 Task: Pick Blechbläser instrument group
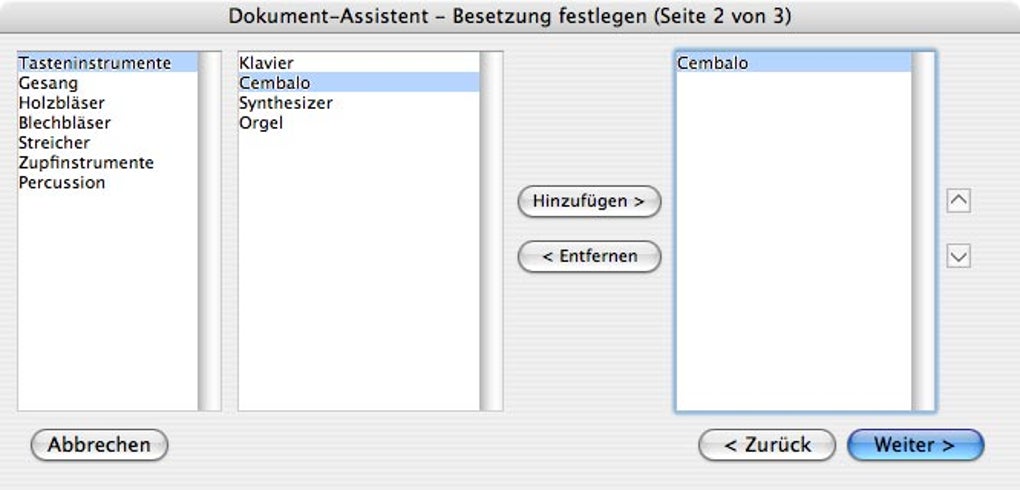click(64, 123)
